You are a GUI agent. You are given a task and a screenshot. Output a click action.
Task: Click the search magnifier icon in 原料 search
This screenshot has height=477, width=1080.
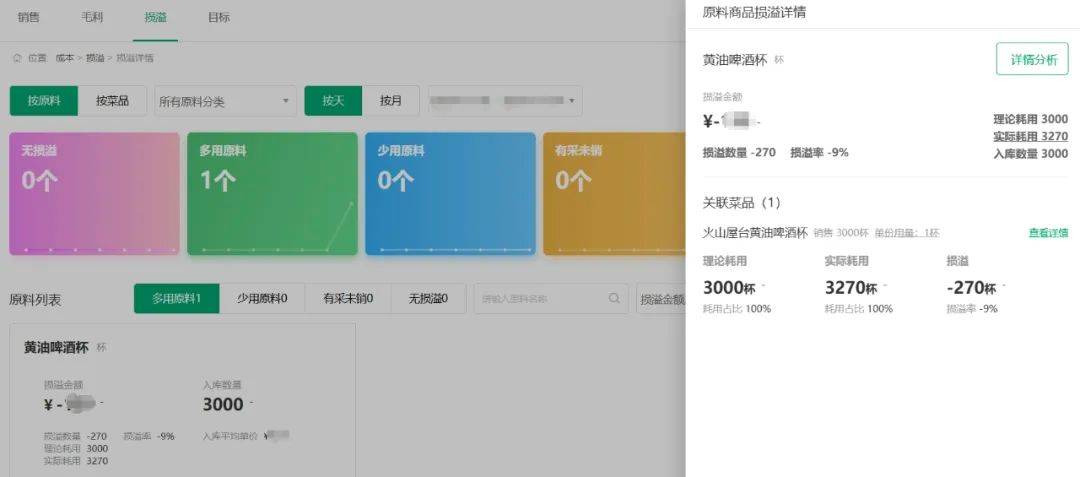click(614, 298)
